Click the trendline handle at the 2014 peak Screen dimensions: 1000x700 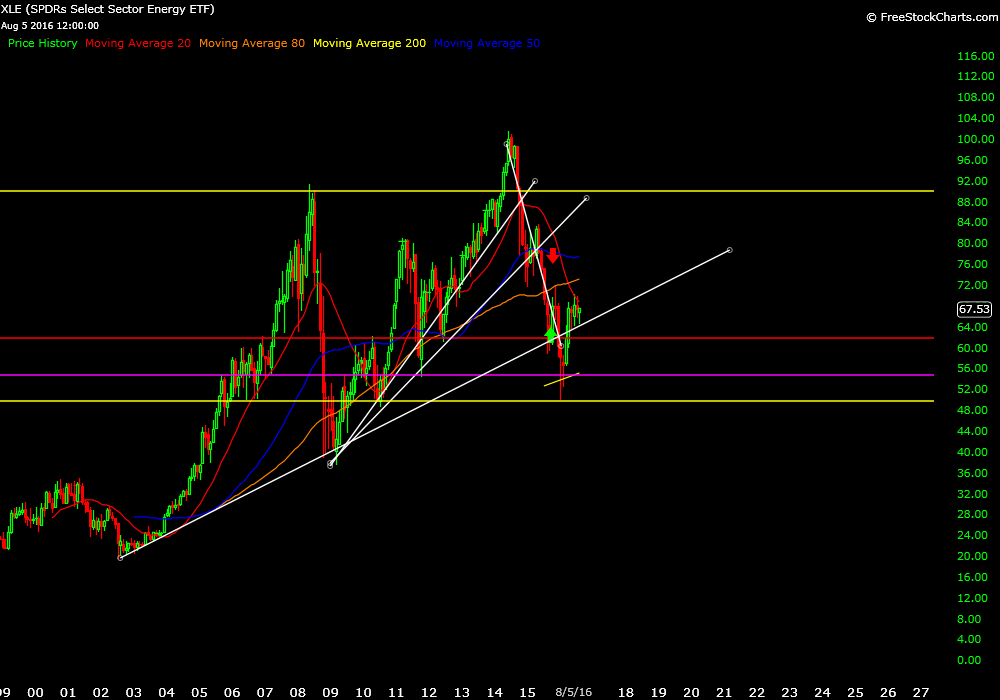click(x=507, y=144)
